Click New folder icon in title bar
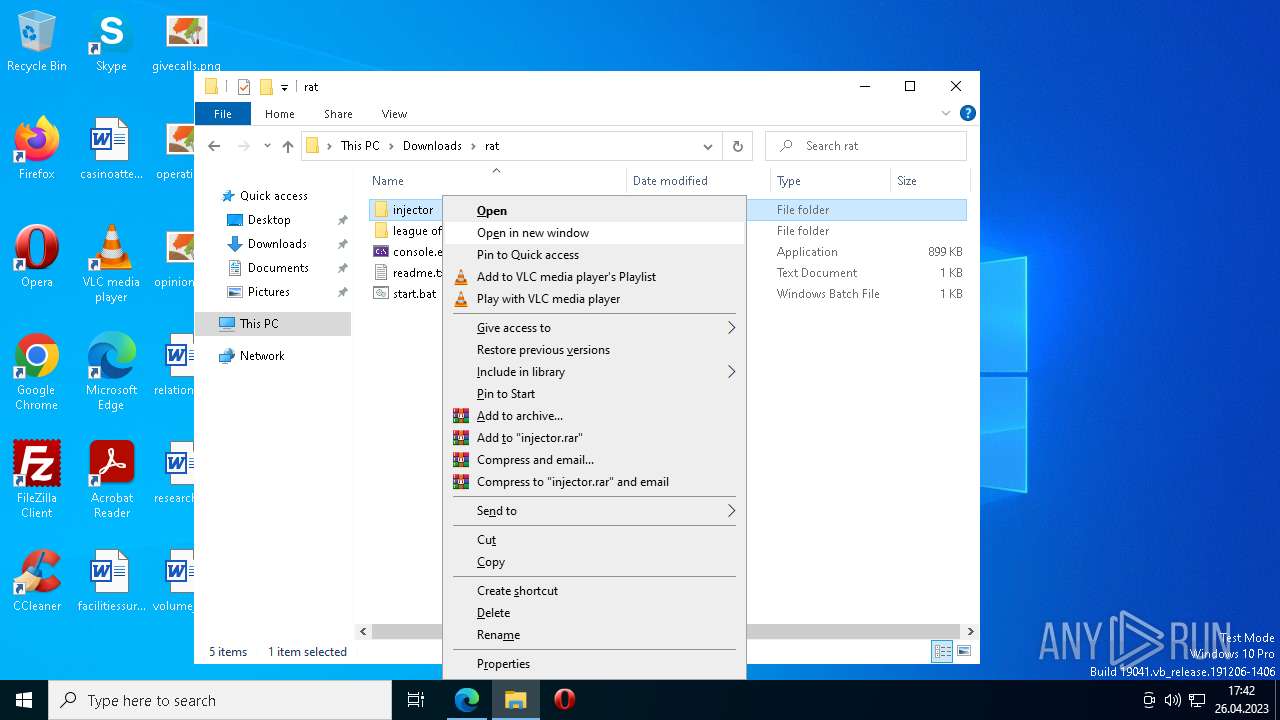 pos(266,87)
